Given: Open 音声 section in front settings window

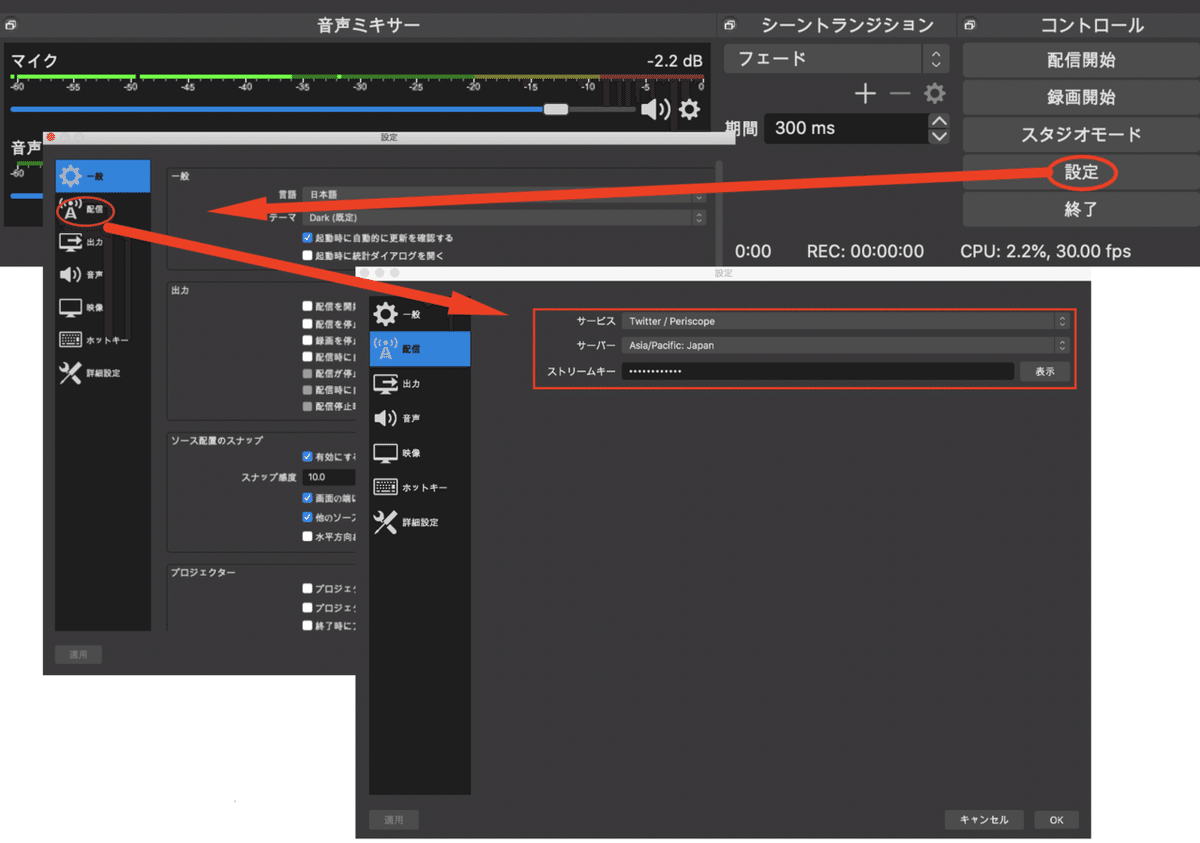Looking at the screenshot, I should [x=420, y=418].
